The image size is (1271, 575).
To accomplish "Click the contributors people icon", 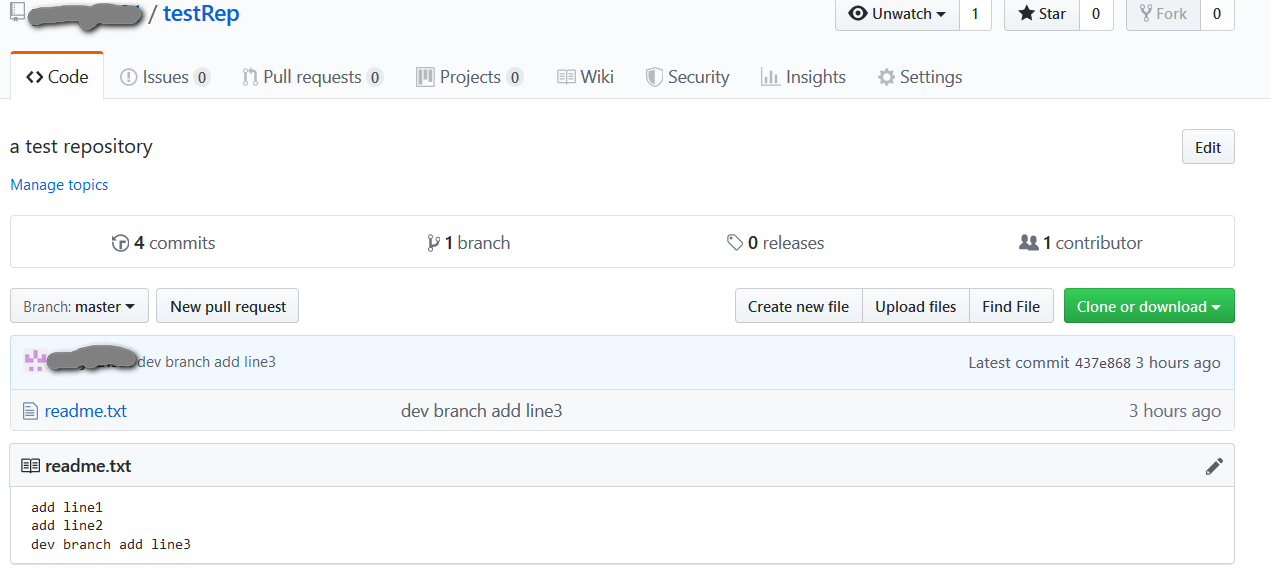I will pyautogui.click(x=1028, y=243).
